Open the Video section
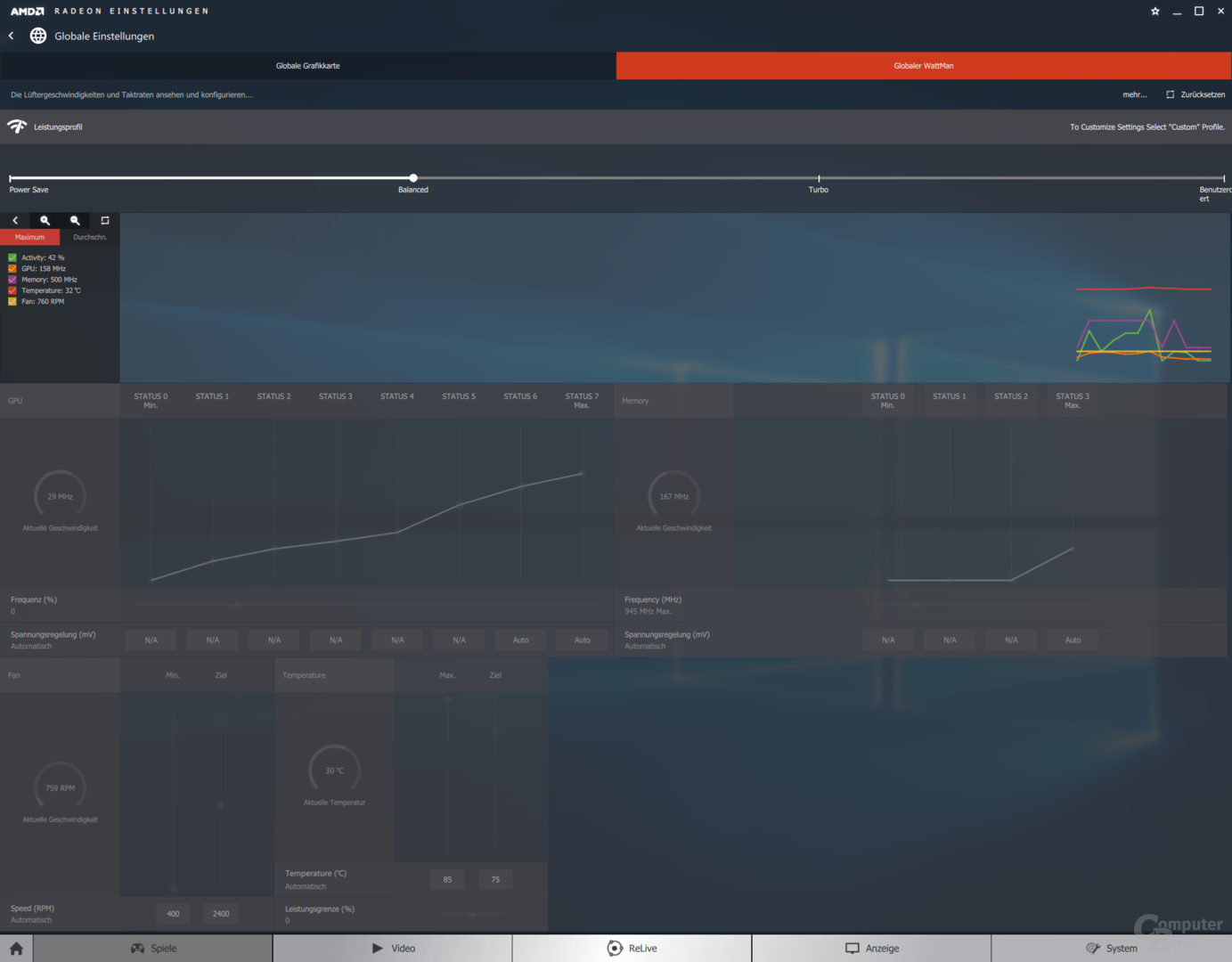The image size is (1232, 962). pyautogui.click(x=393, y=949)
